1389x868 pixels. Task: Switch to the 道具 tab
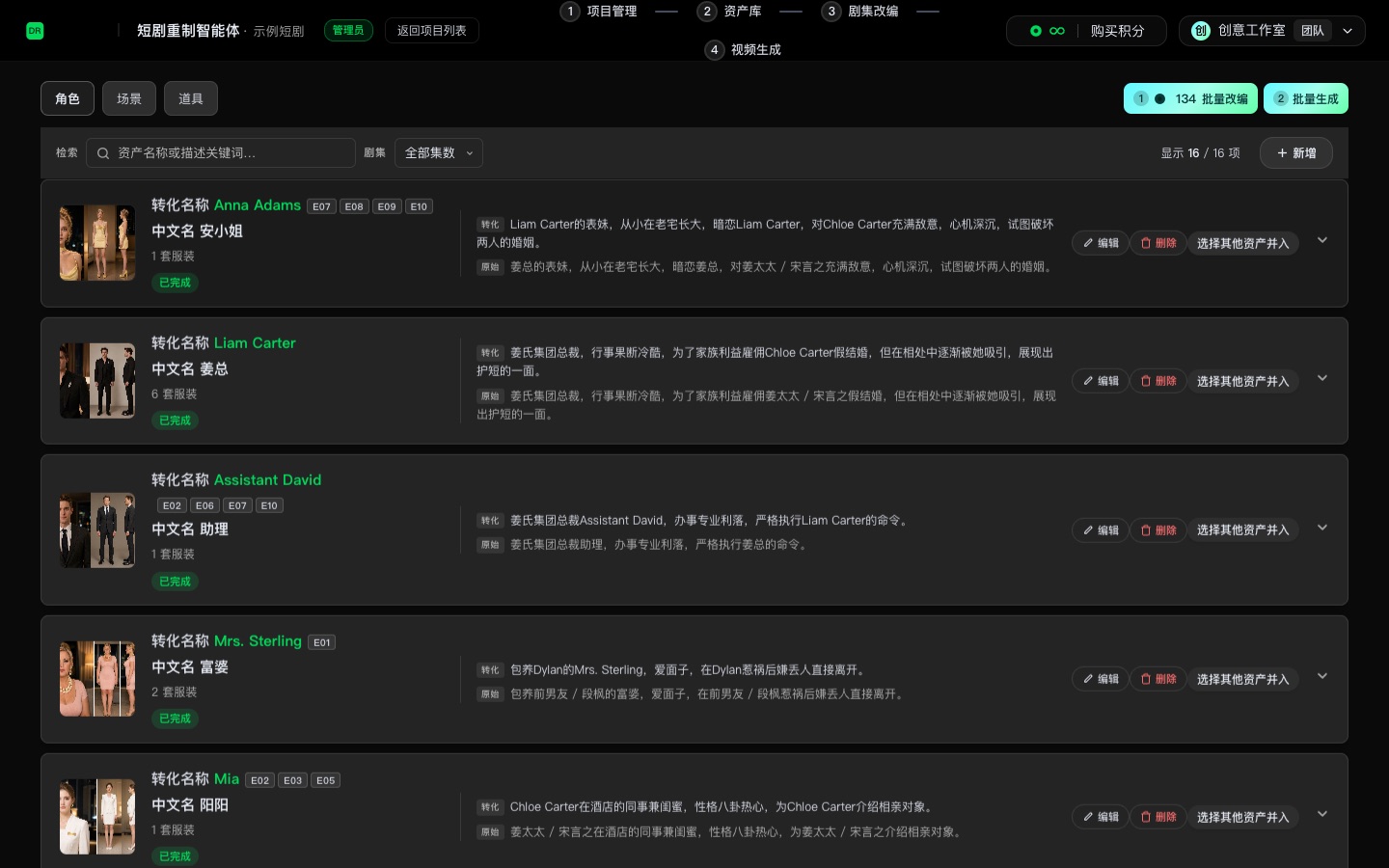[x=191, y=98]
